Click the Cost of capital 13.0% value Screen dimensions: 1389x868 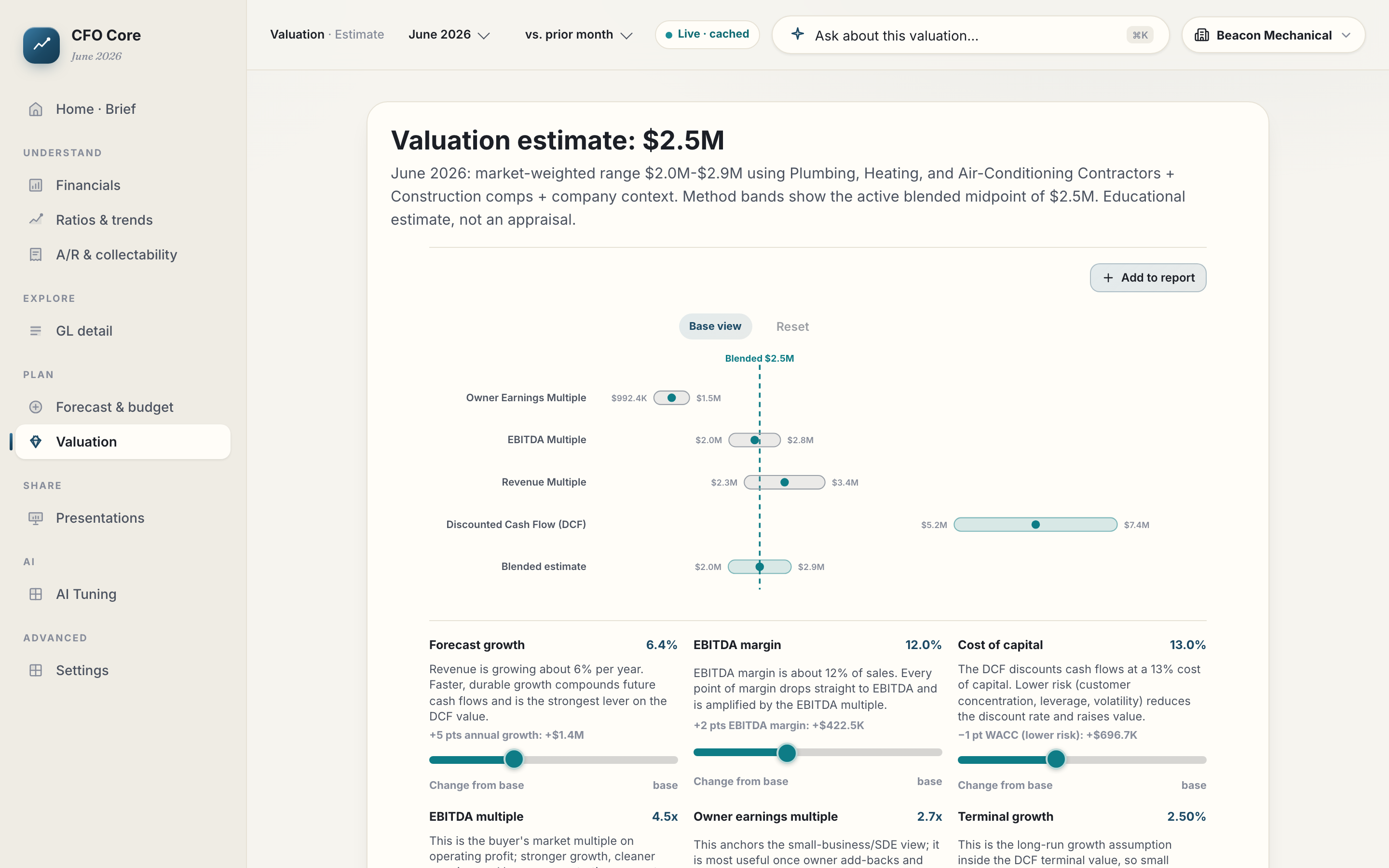tap(1187, 645)
